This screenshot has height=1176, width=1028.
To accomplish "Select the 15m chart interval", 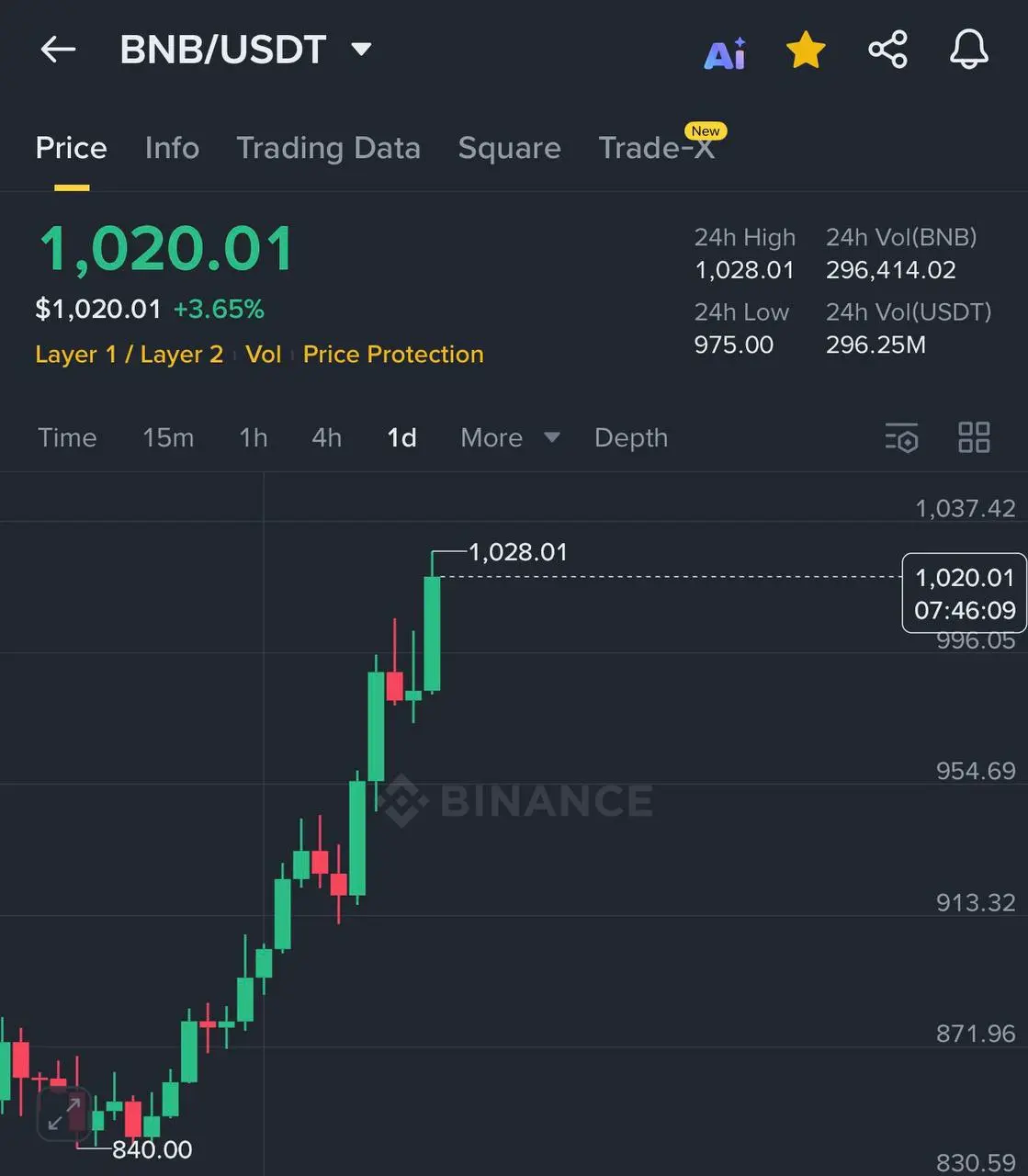I will [x=168, y=437].
